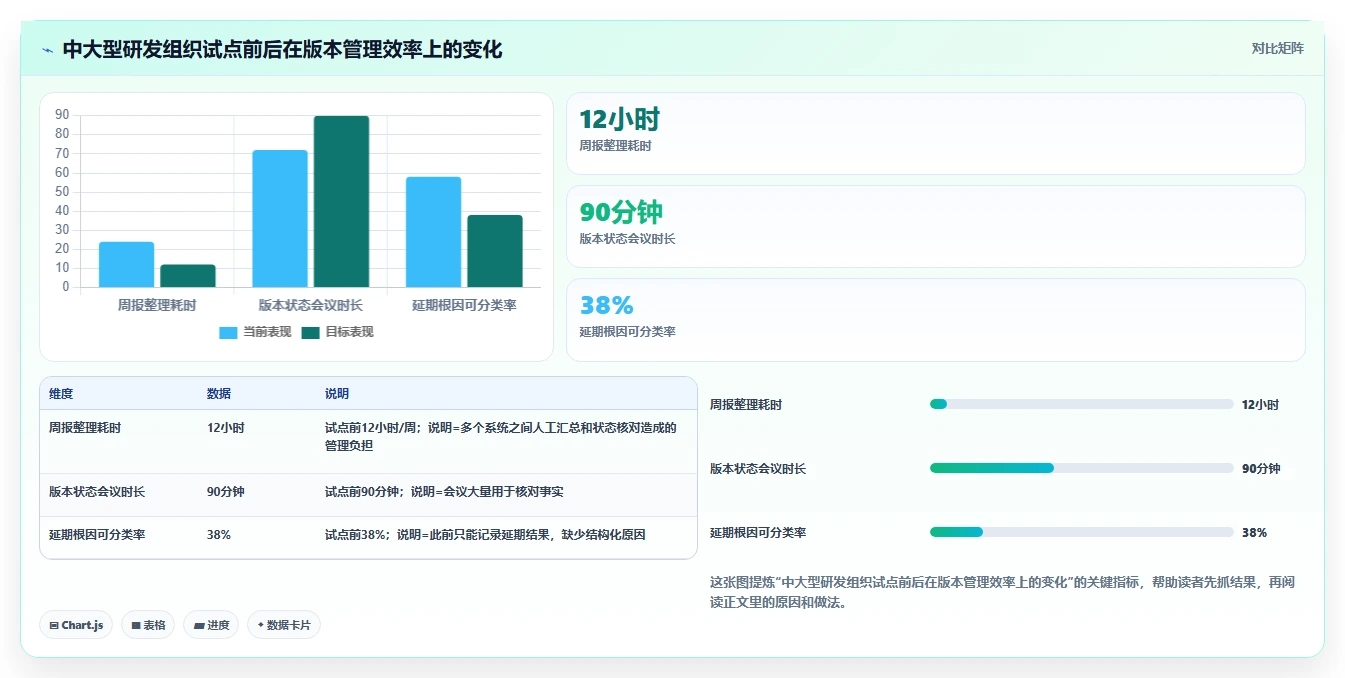This screenshot has width=1345, height=678.
Task: Click the 延期根因可分类率 current-performance bar in chart
Action: tap(433, 232)
